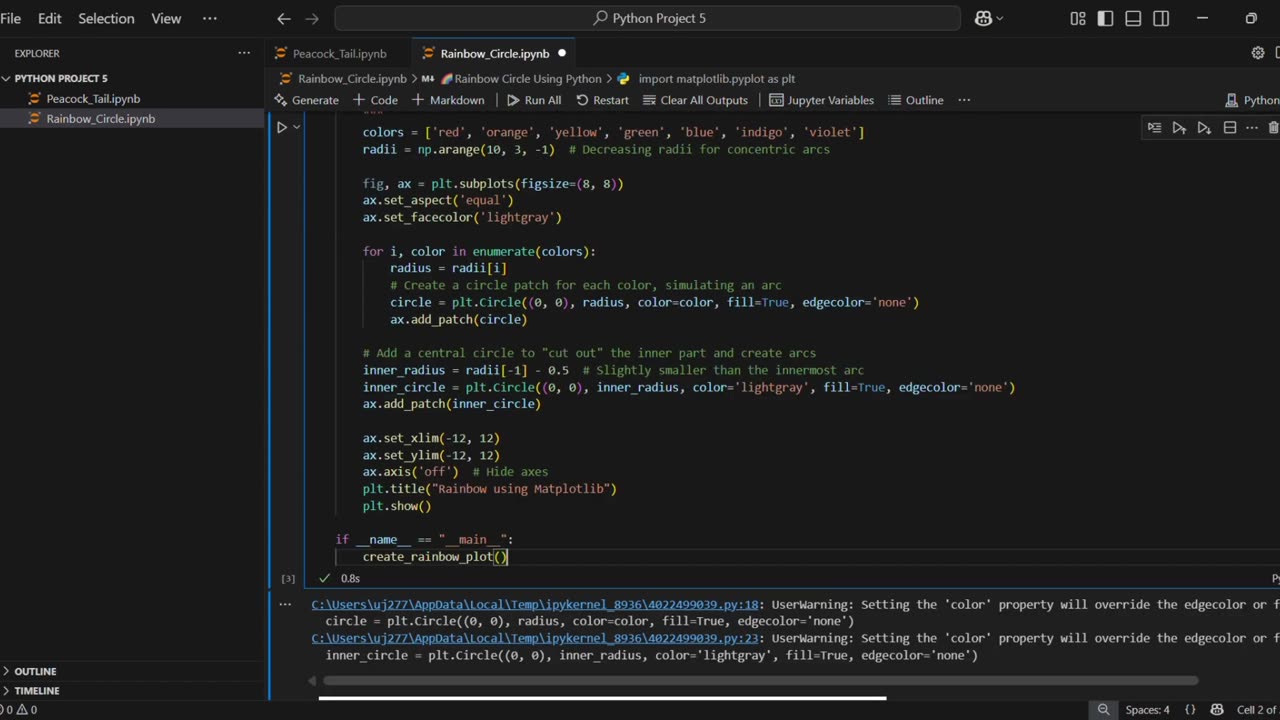This screenshot has height=720, width=1280.
Task: Toggle primary side bar visibility
Action: [x=1105, y=18]
